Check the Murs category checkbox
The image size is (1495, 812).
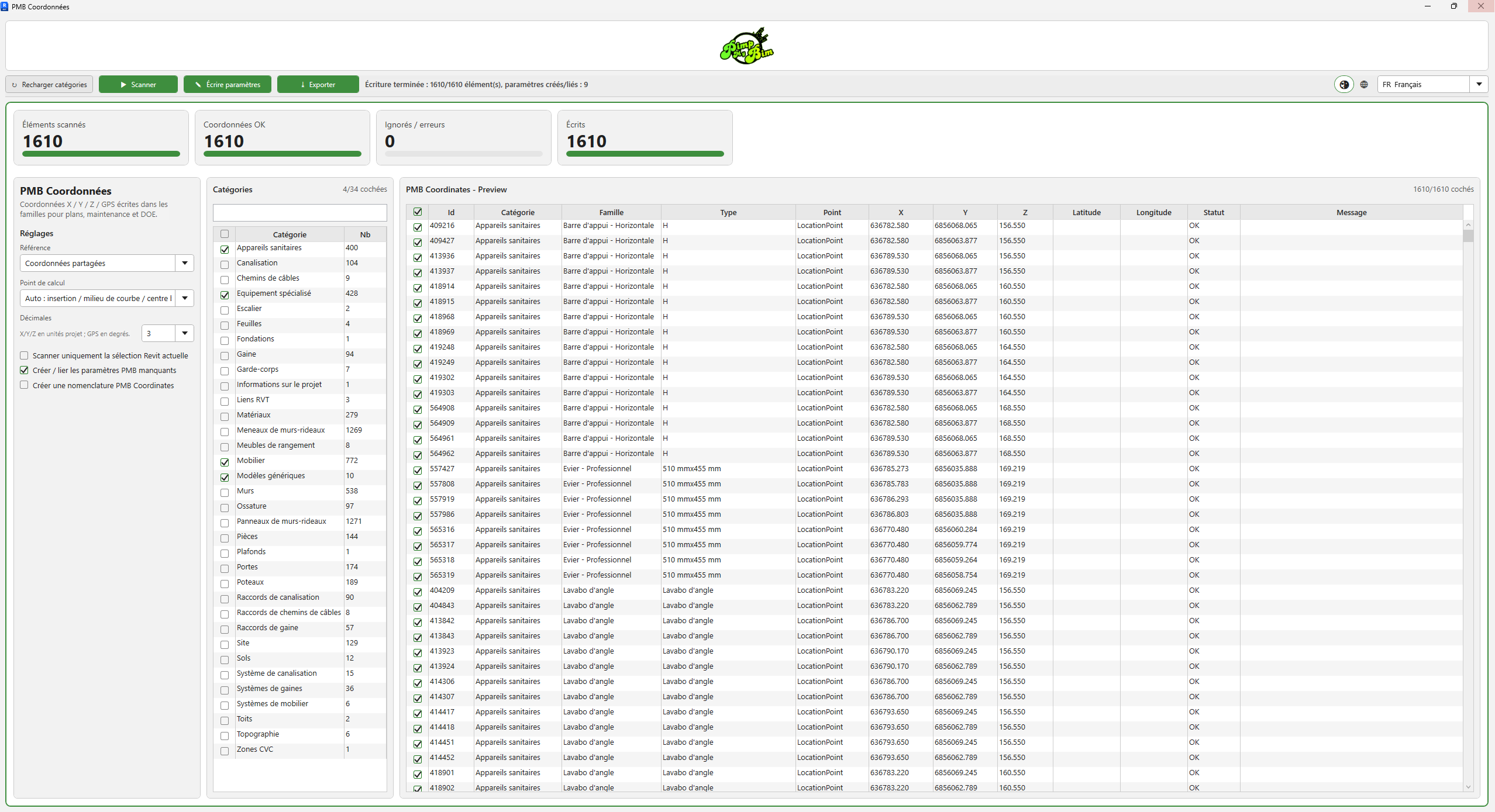coord(225,492)
